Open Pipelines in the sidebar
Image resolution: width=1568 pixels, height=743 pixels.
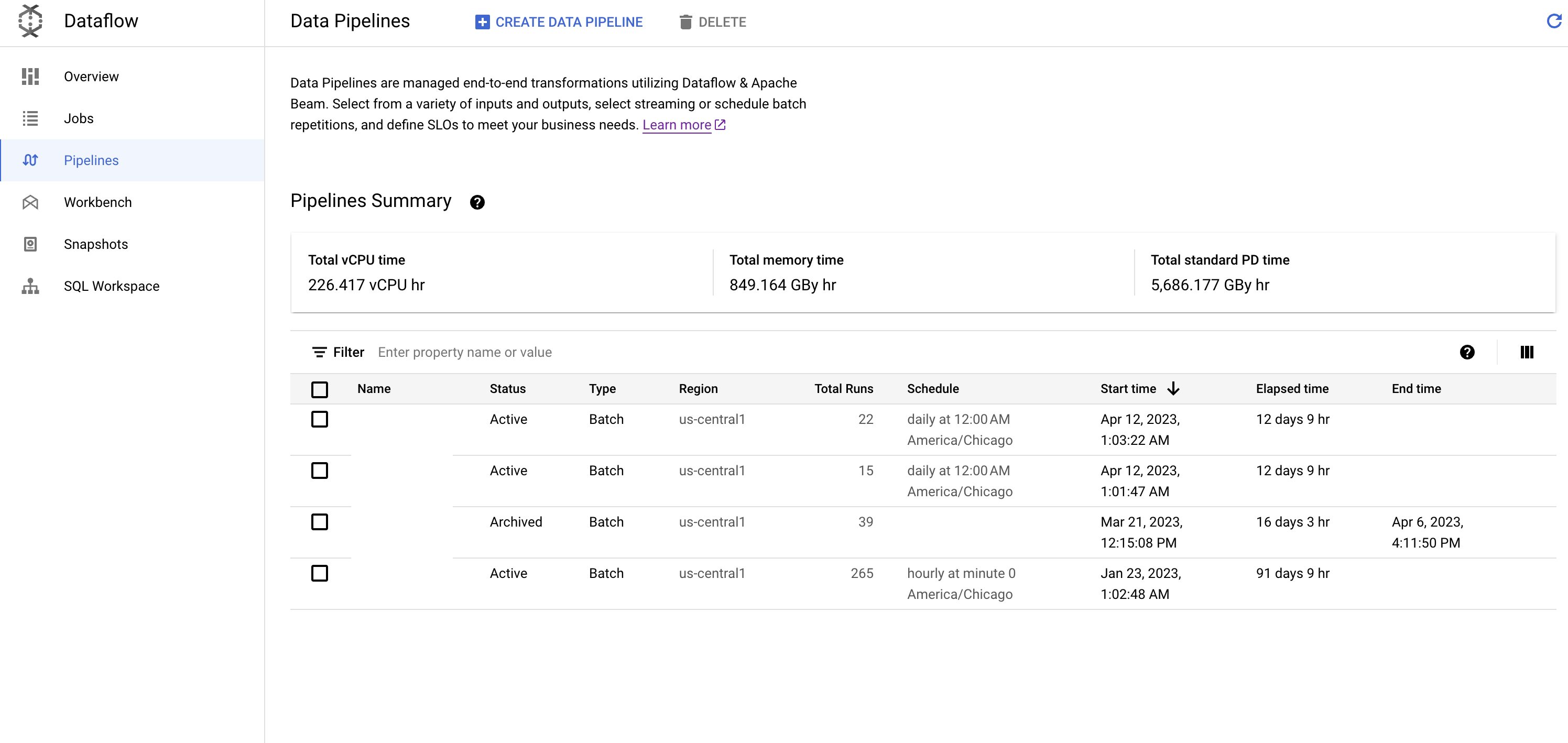tap(132, 160)
